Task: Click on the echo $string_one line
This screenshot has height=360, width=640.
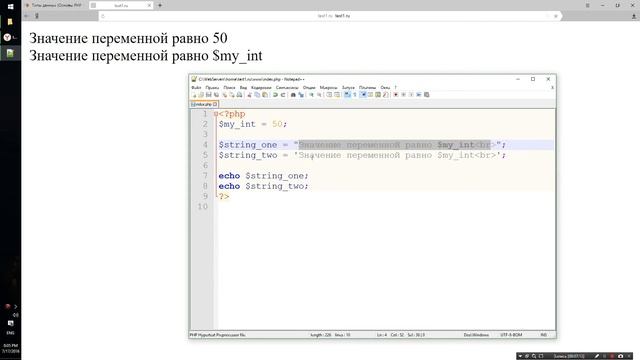Action: (x=264, y=176)
